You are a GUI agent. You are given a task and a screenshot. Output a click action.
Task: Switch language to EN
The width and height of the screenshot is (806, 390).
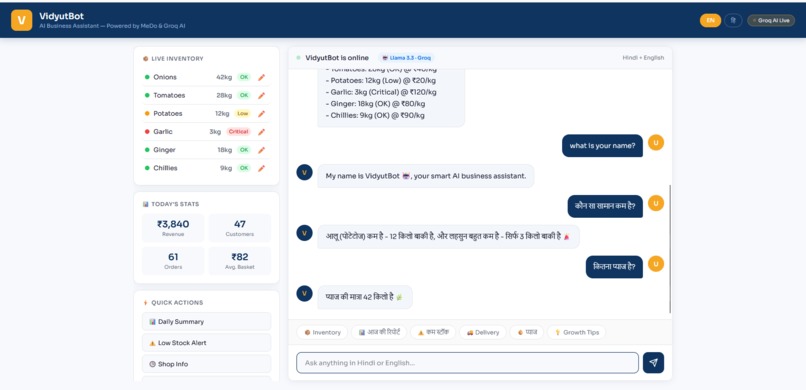(x=710, y=21)
